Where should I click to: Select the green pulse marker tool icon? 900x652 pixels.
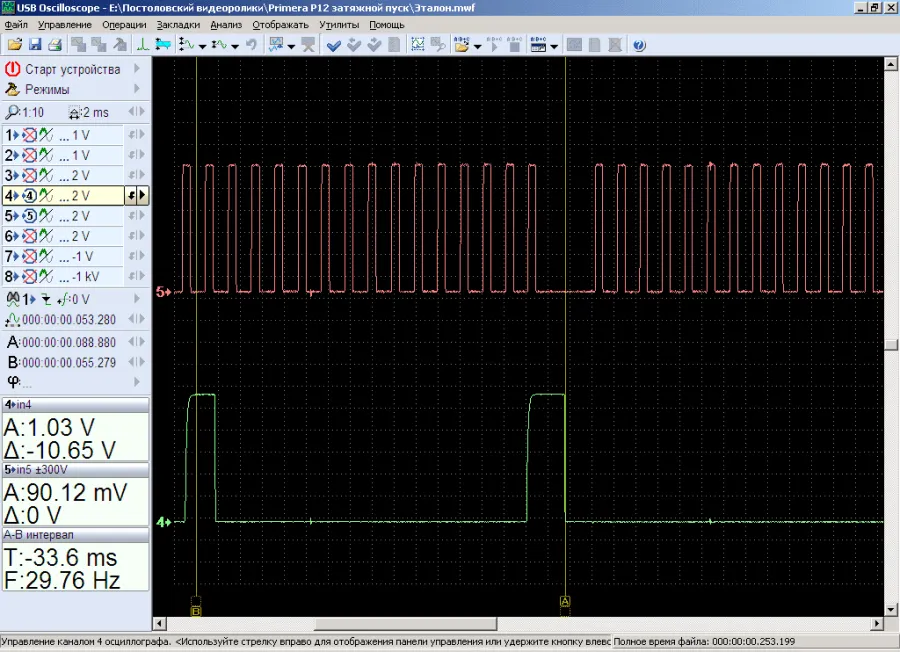(x=142, y=45)
